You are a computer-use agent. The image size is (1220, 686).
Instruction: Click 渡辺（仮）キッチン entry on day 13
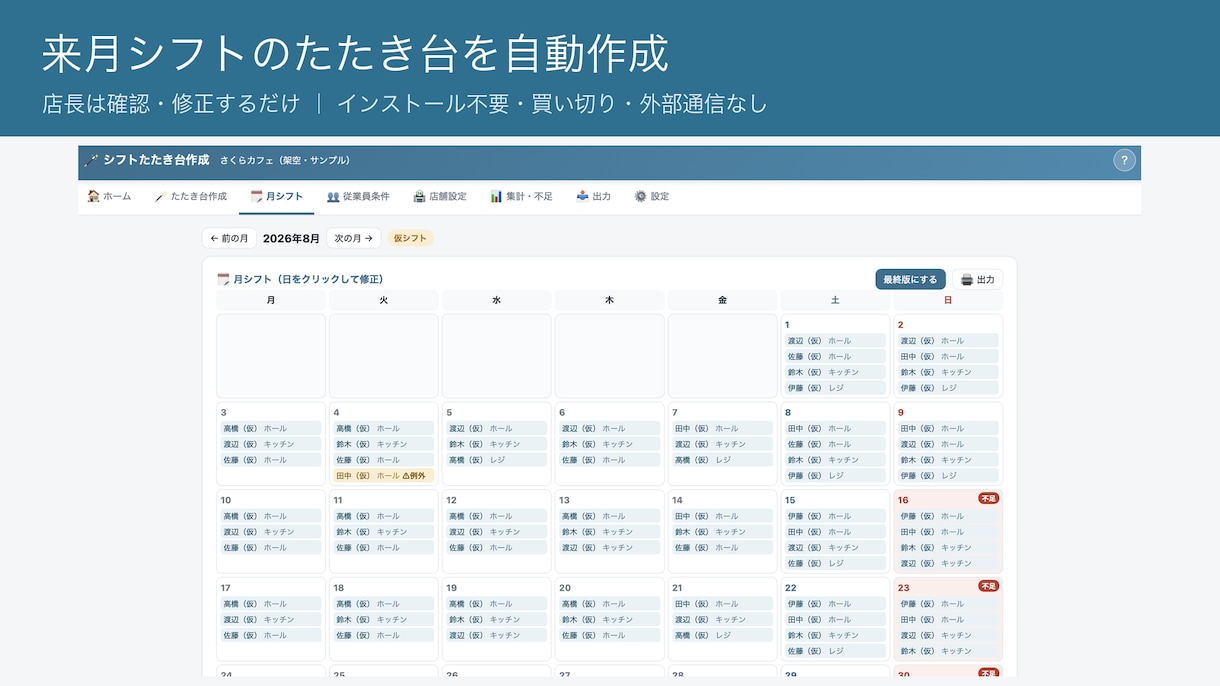point(610,548)
